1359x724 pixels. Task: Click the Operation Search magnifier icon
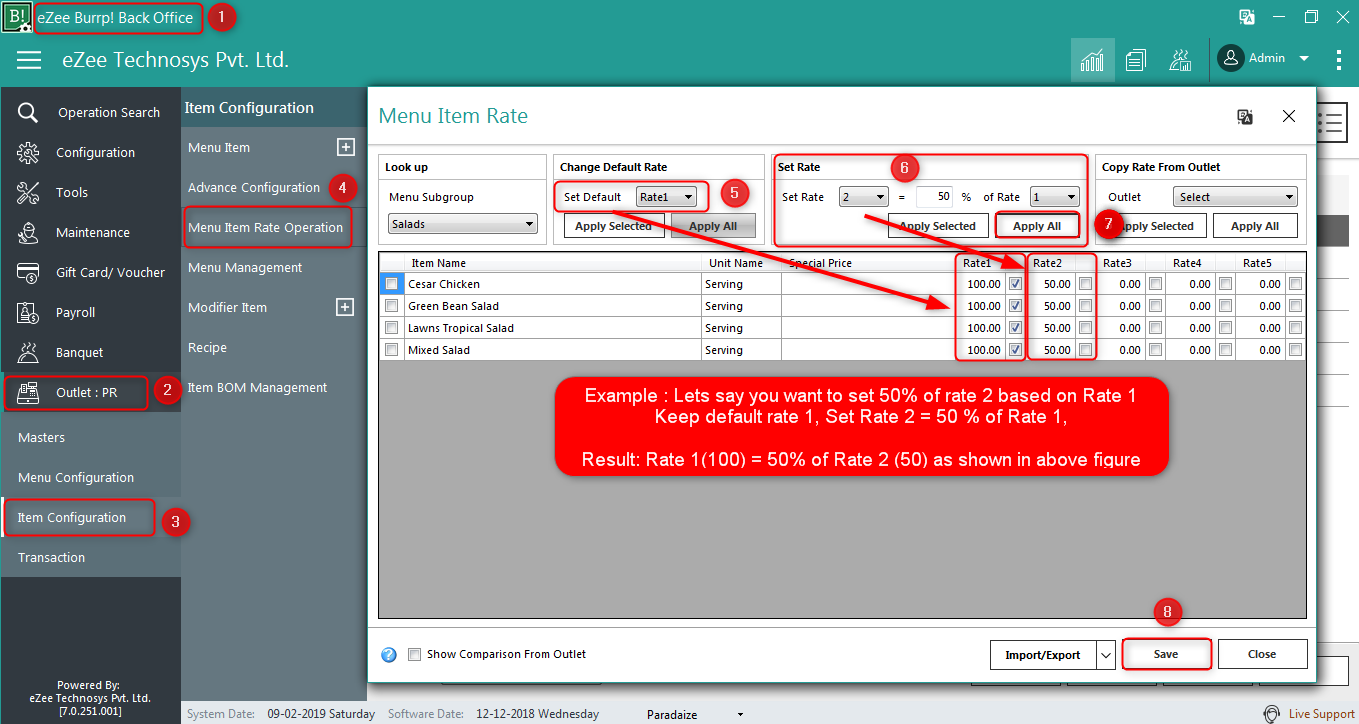[28, 112]
